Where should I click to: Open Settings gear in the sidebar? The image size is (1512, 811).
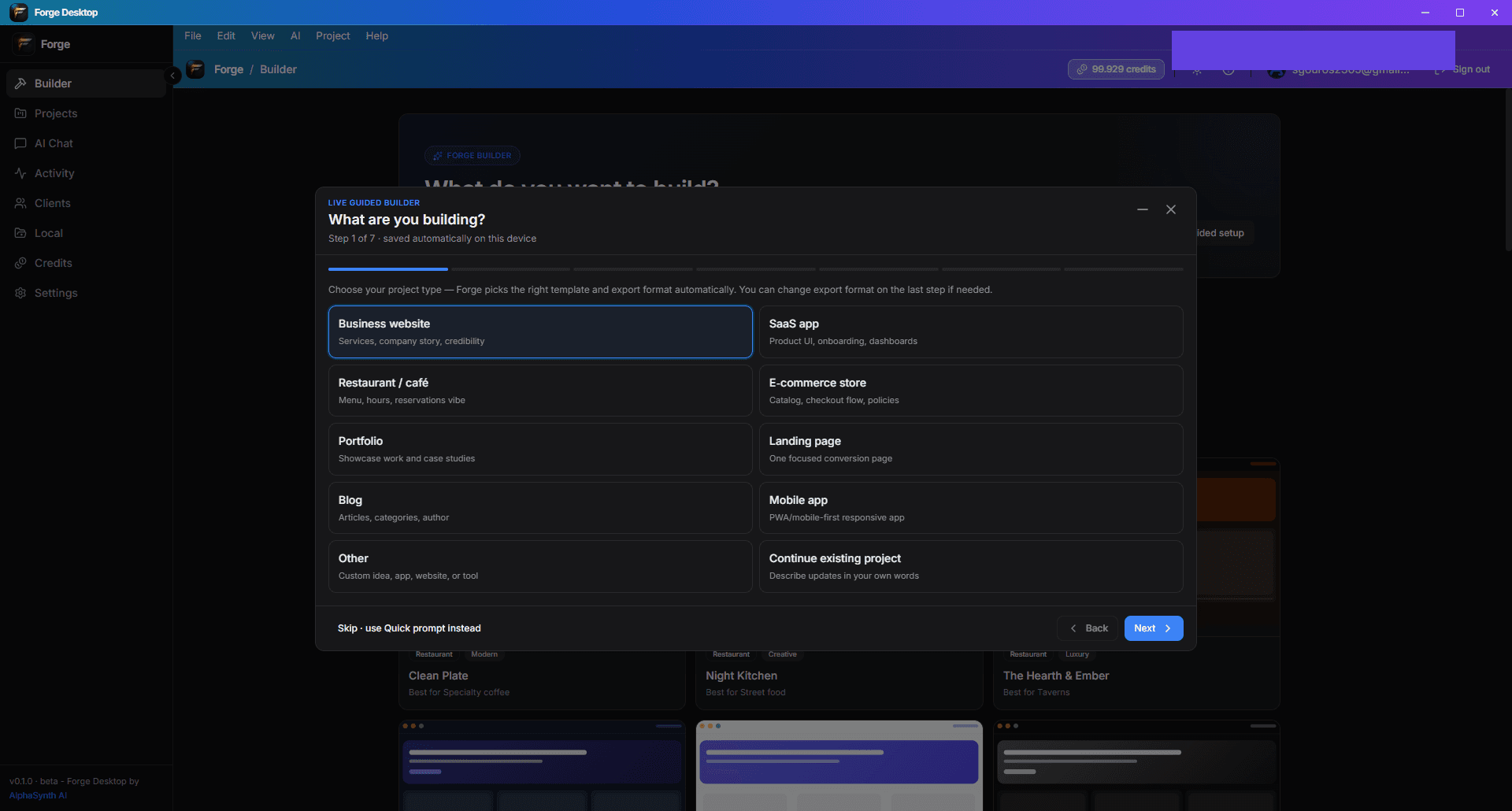(20, 293)
